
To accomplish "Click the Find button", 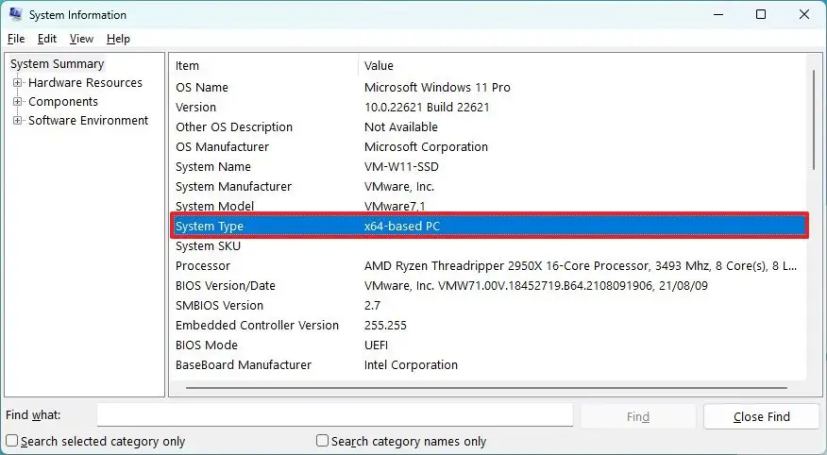I will (638, 417).
